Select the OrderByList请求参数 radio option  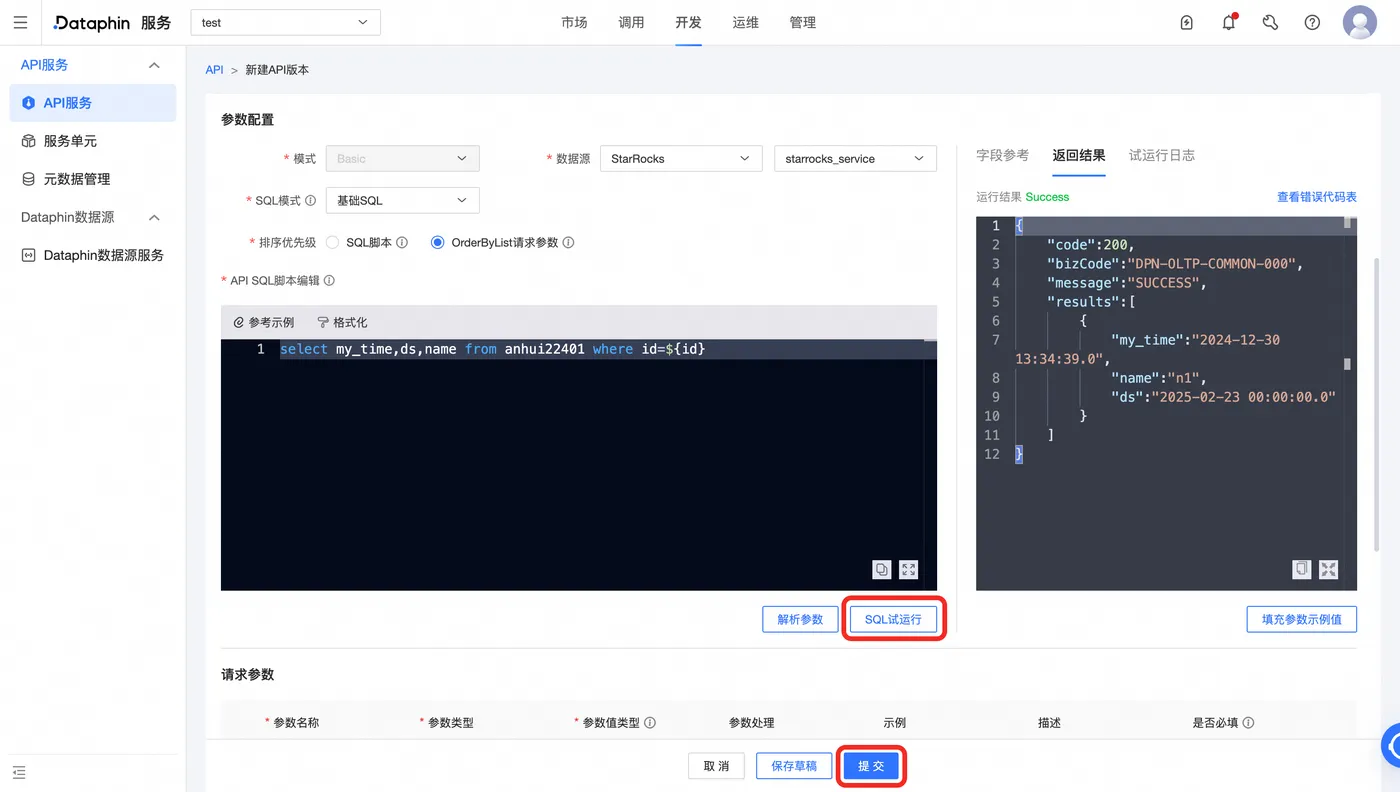[437, 242]
